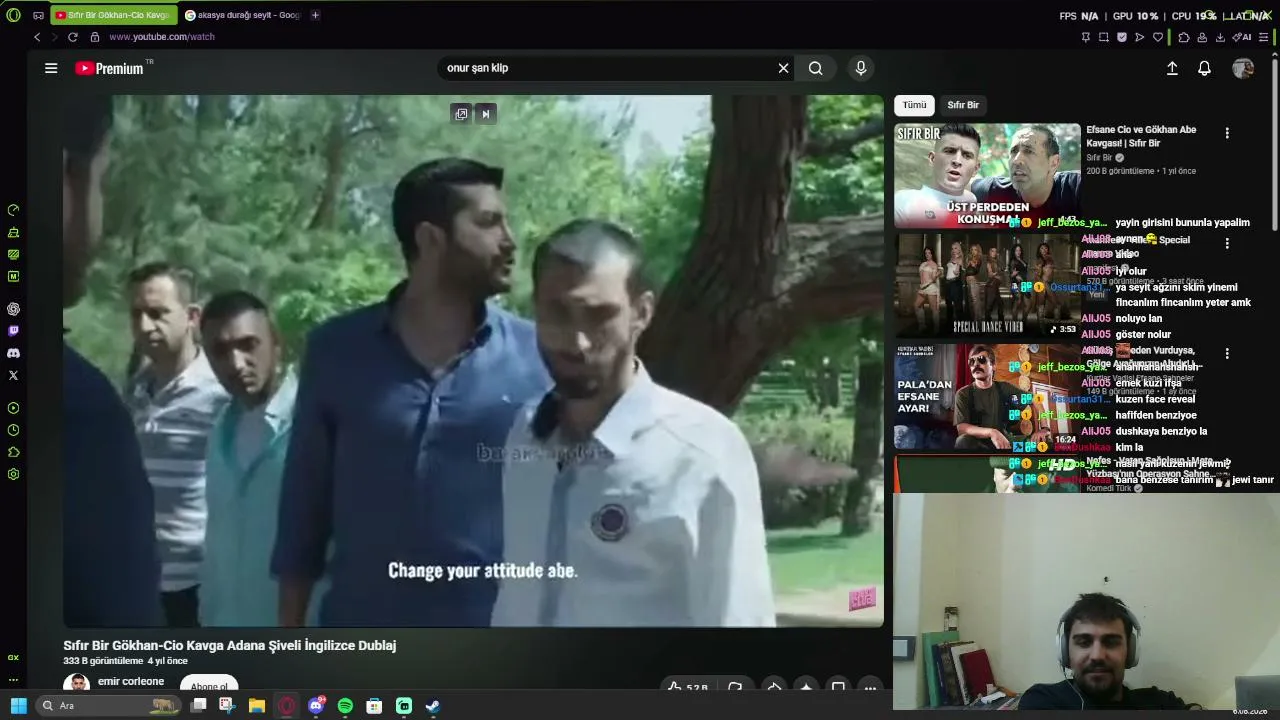Image resolution: width=1280 pixels, height=720 pixels.
Task: Open the browser extensions icon
Action: (1184, 37)
